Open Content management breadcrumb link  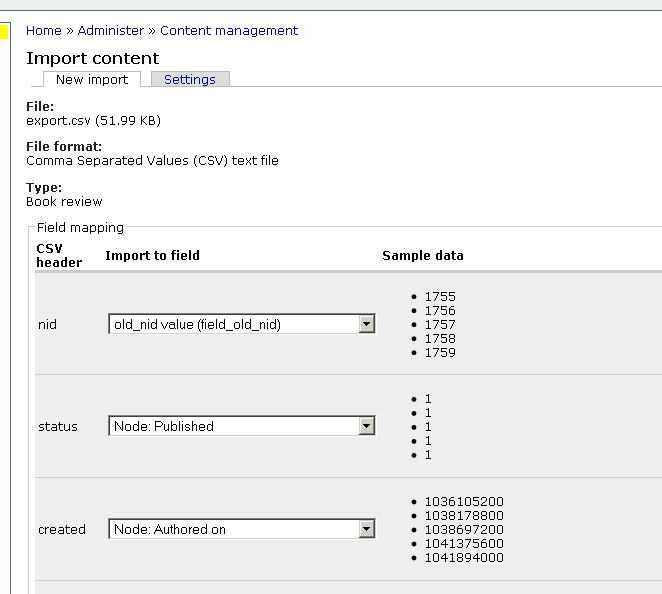coord(229,31)
